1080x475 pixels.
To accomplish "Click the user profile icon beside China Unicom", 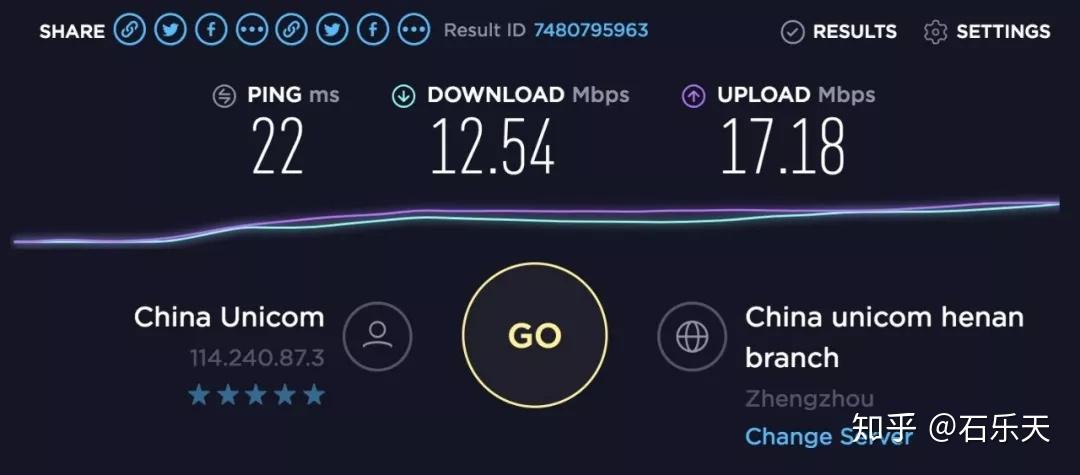I will coord(377,337).
